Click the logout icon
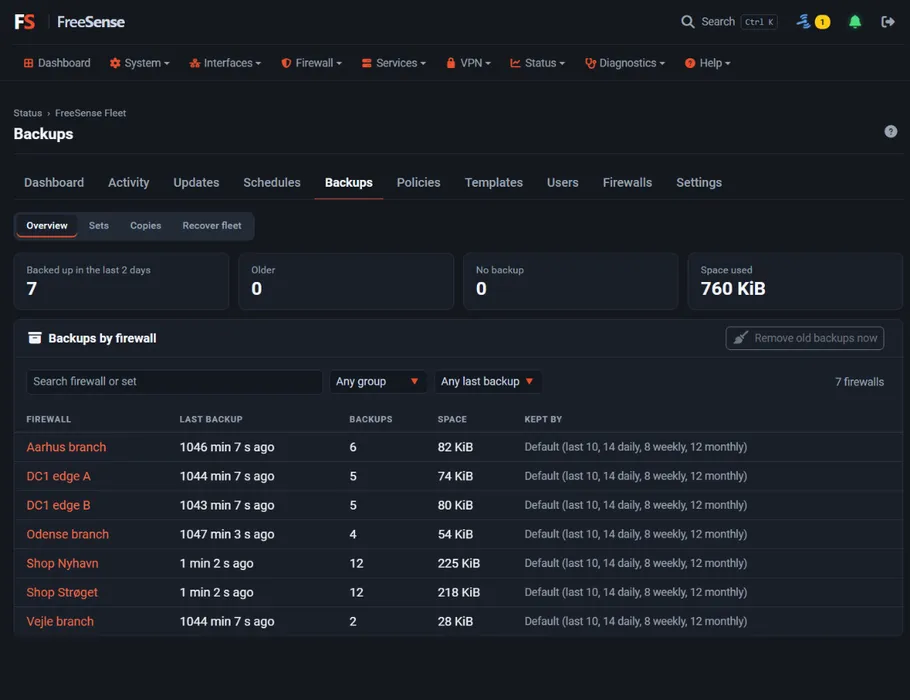The width and height of the screenshot is (910, 700). click(887, 22)
